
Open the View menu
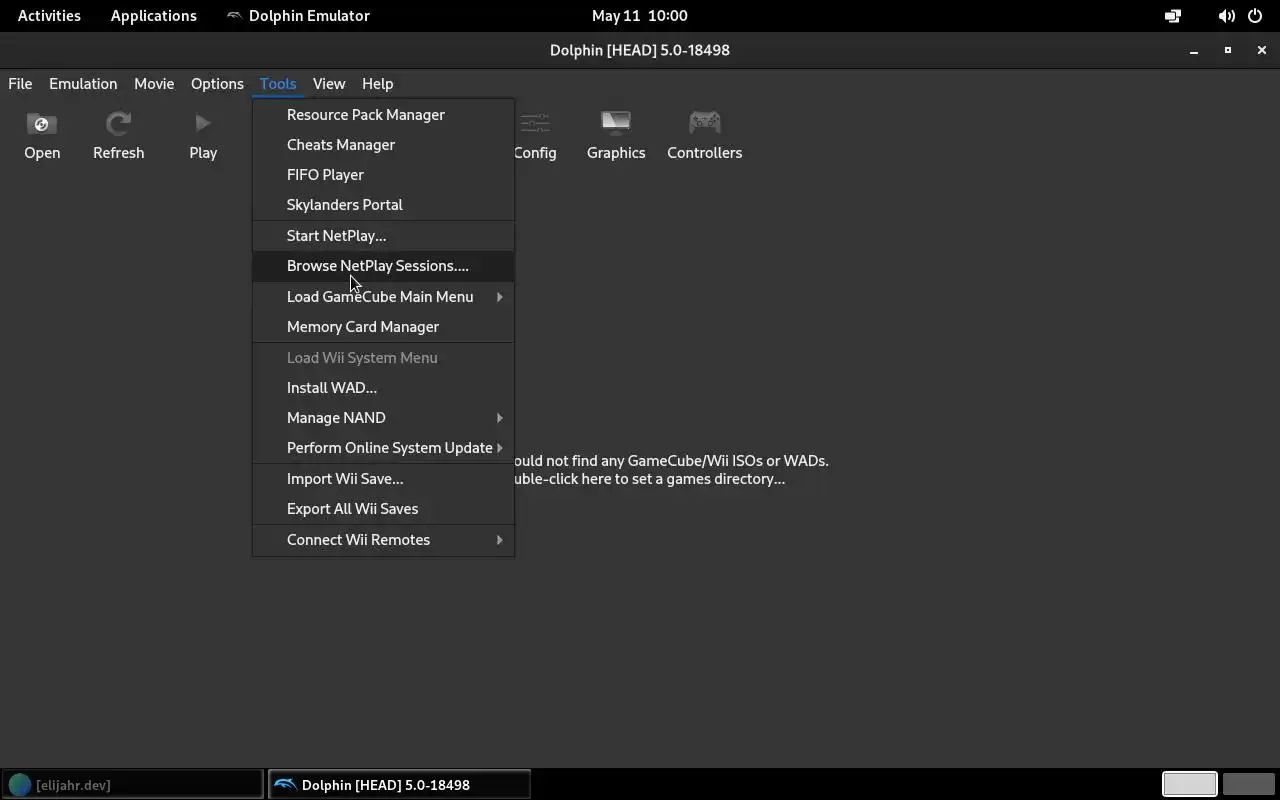[x=329, y=84]
